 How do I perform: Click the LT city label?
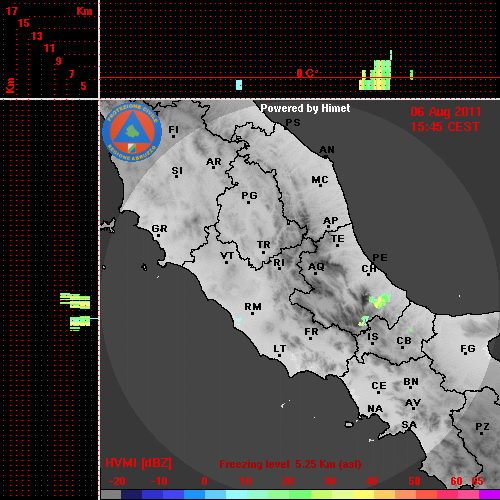click(279, 349)
